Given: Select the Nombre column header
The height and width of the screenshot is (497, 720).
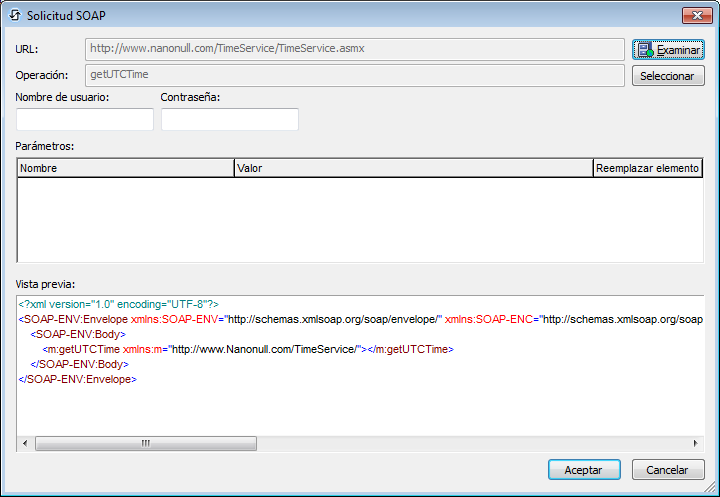Looking at the screenshot, I should point(125,168).
